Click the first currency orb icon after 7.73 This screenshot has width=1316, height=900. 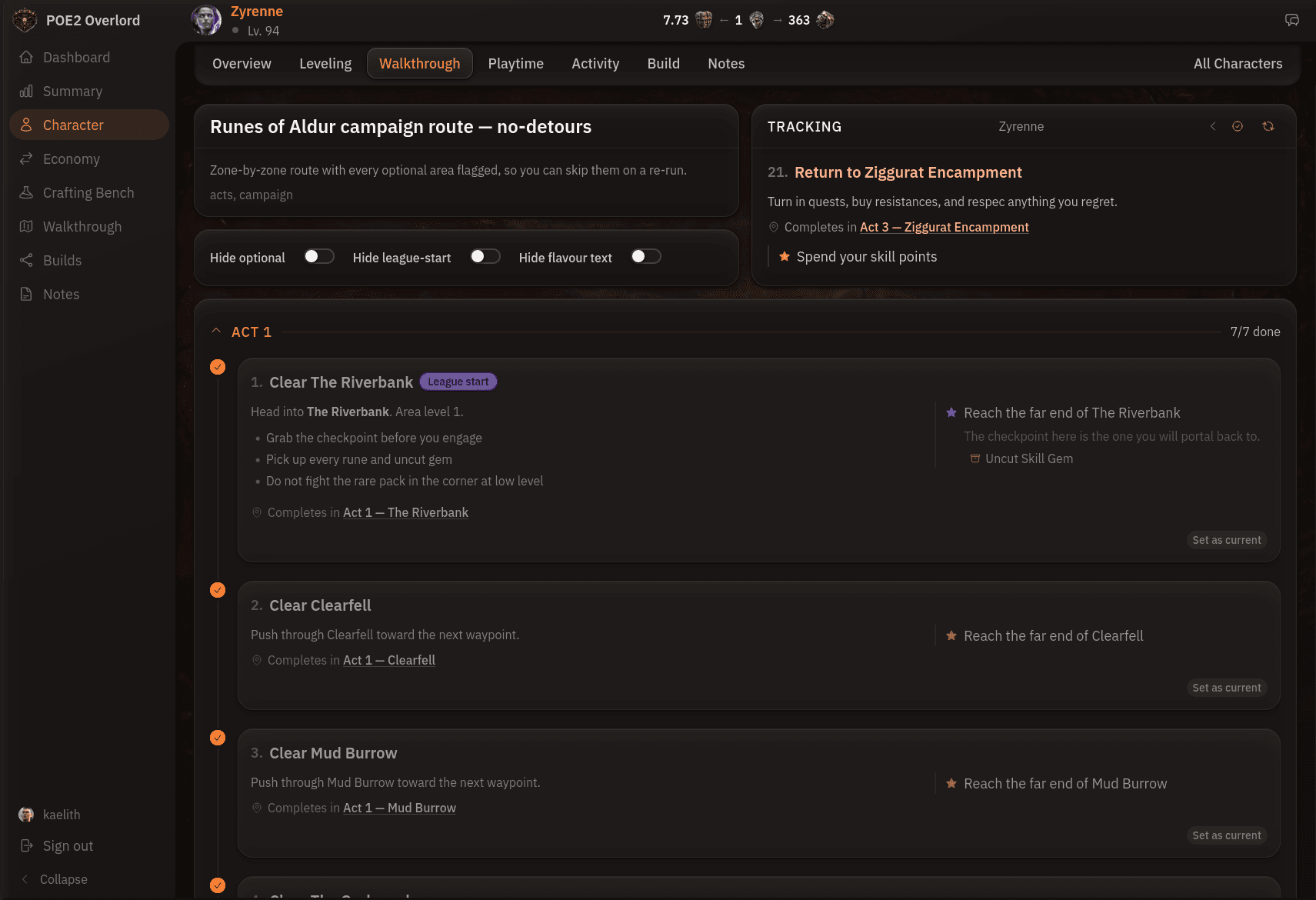704,20
